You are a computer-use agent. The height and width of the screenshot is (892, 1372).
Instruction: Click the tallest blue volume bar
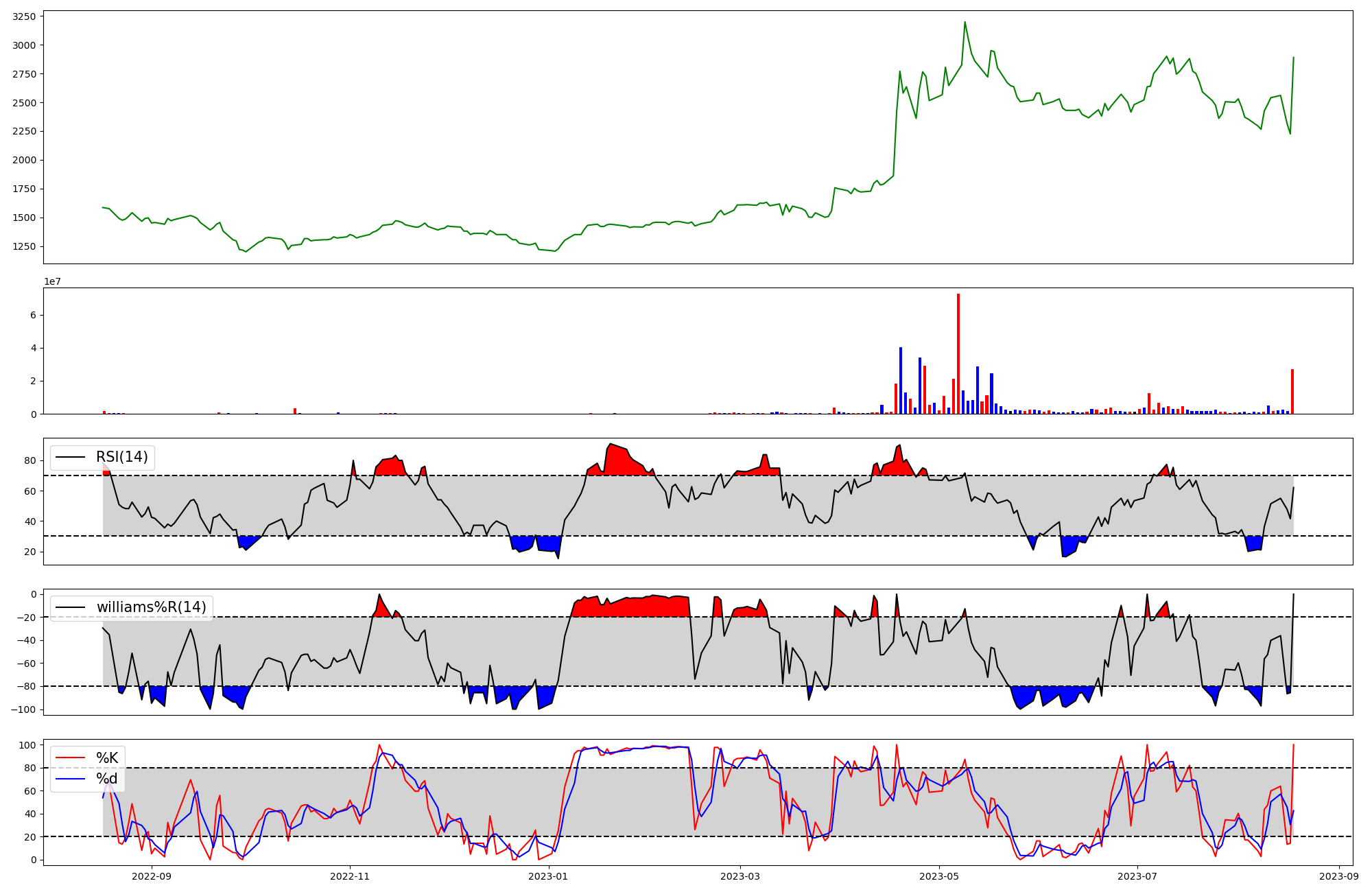point(901,380)
